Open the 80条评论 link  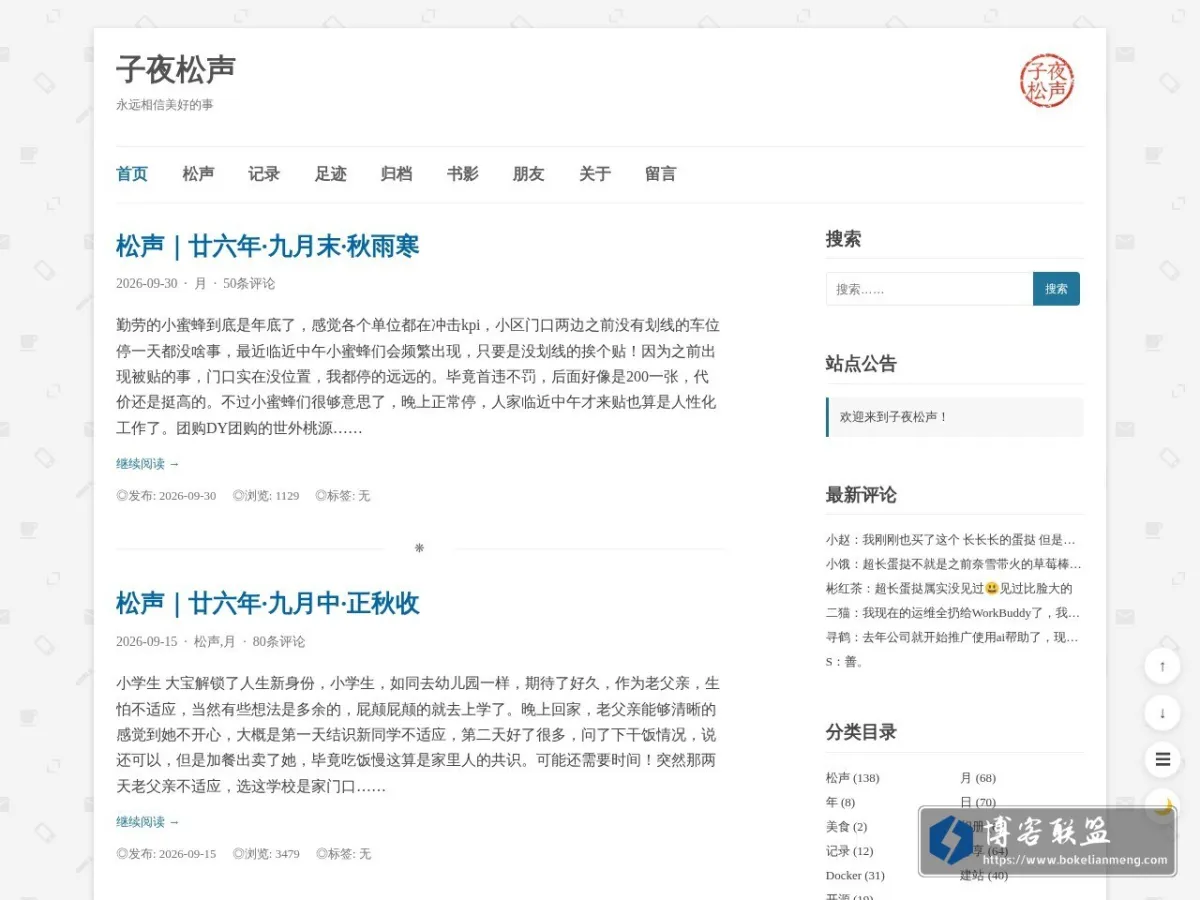(x=279, y=642)
